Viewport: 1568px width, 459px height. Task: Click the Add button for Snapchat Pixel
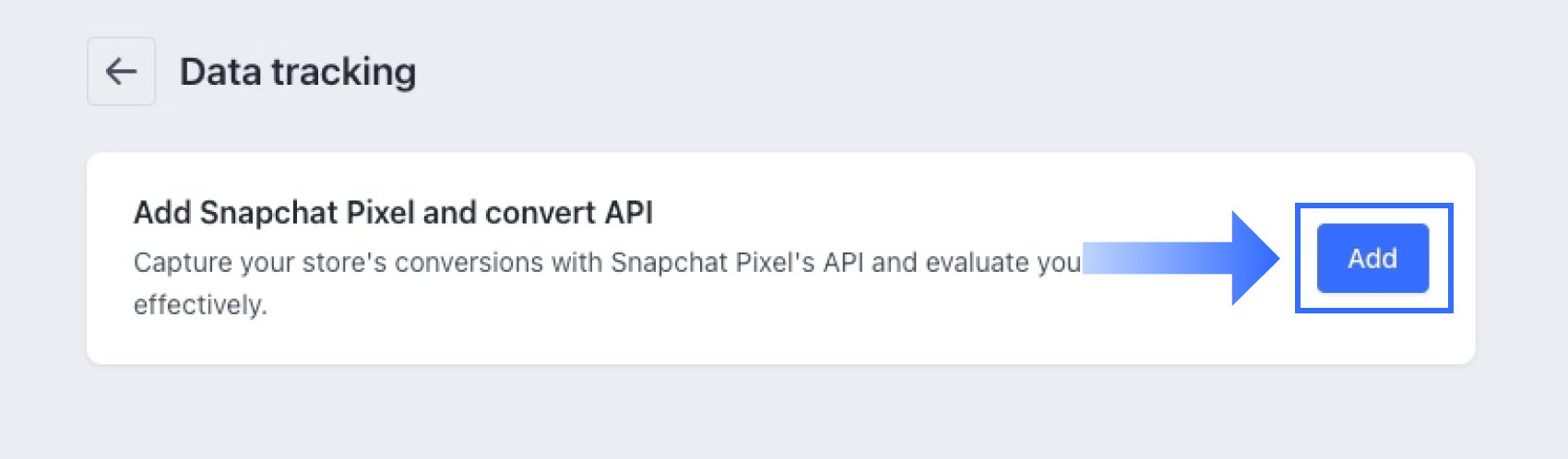[x=1372, y=258]
